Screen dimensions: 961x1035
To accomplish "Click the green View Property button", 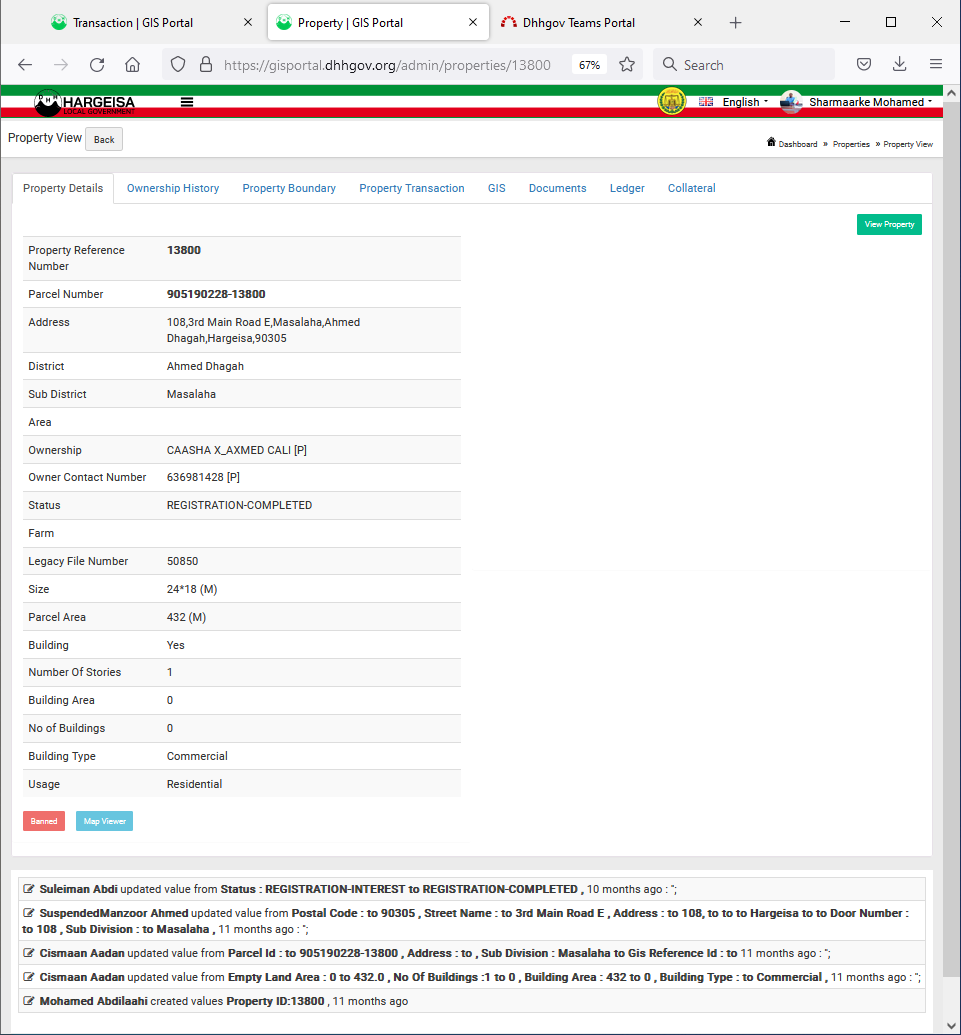I will (889, 224).
